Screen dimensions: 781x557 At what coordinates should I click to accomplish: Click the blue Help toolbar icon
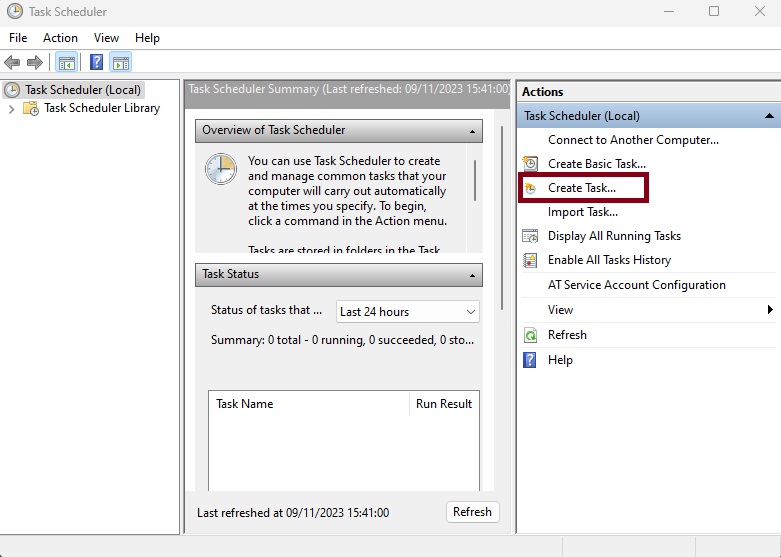[96, 63]
